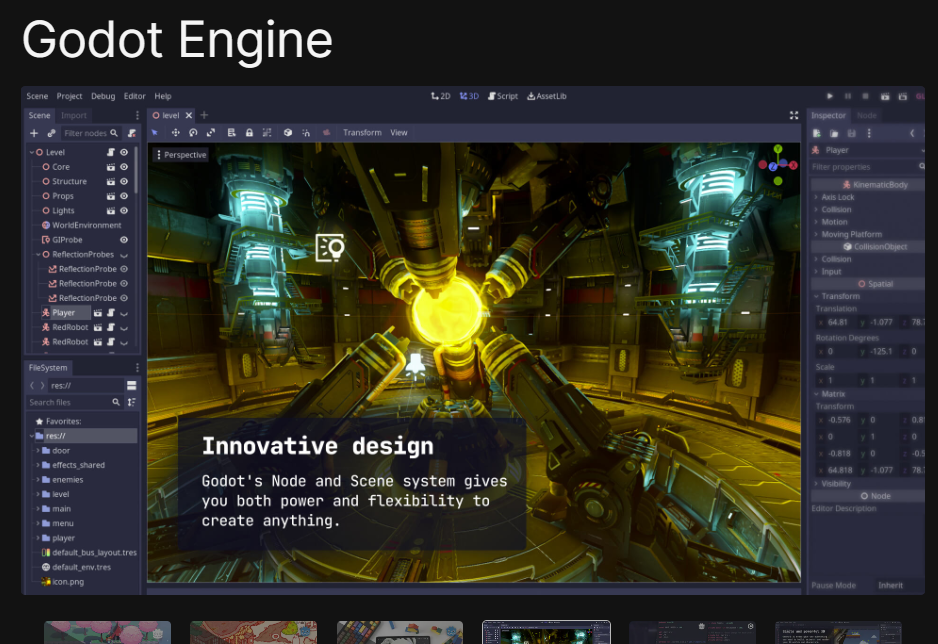Click the Filter nodes search field

click(91, 133)
